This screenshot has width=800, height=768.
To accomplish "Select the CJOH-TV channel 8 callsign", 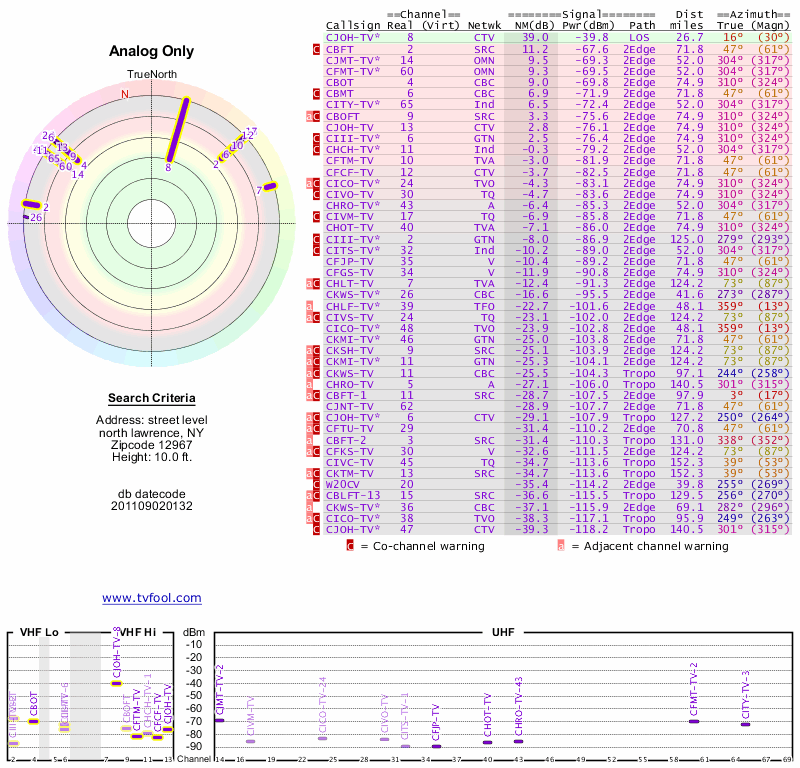I will 353,37.
